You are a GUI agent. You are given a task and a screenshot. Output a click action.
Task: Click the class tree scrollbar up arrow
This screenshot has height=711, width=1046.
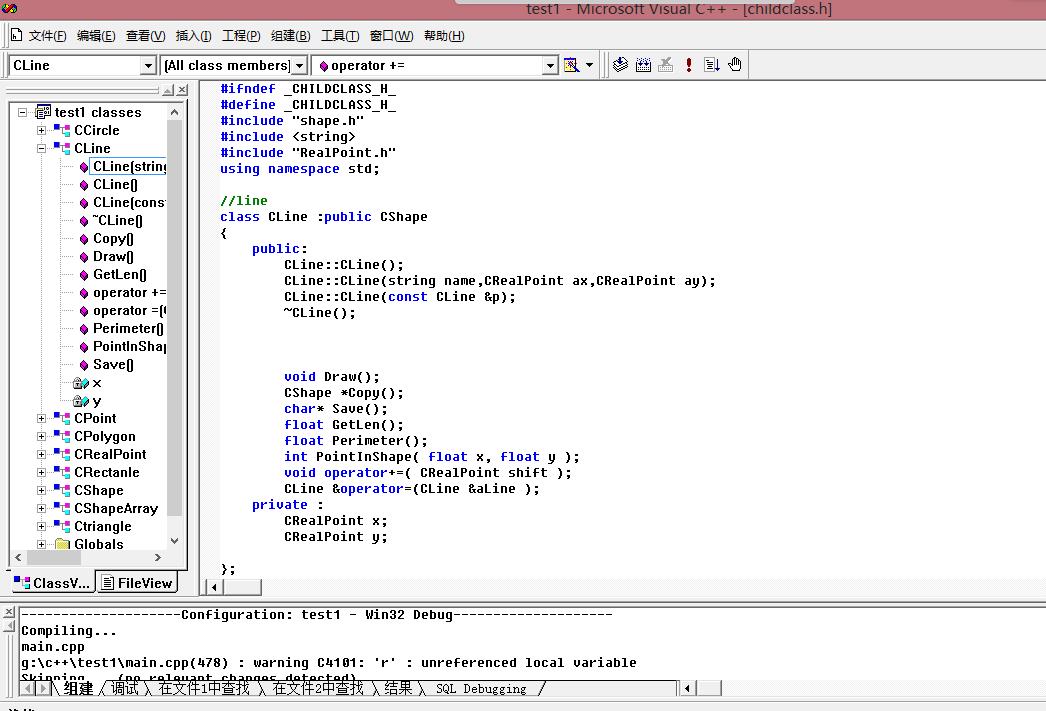coord(174,112)
